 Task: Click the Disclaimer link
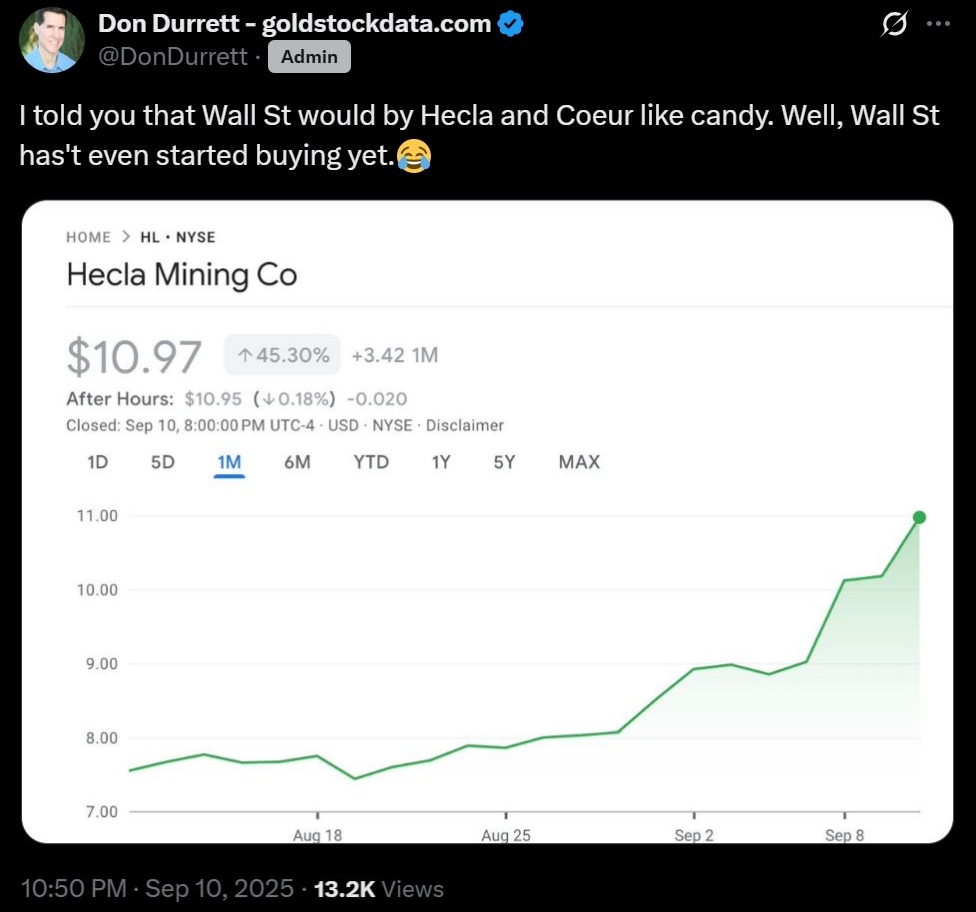(465, 425)
